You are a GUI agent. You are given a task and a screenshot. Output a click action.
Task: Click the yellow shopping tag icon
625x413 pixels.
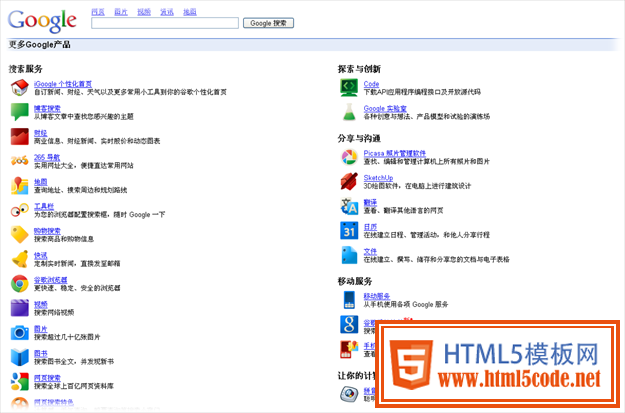click(20, 234)
